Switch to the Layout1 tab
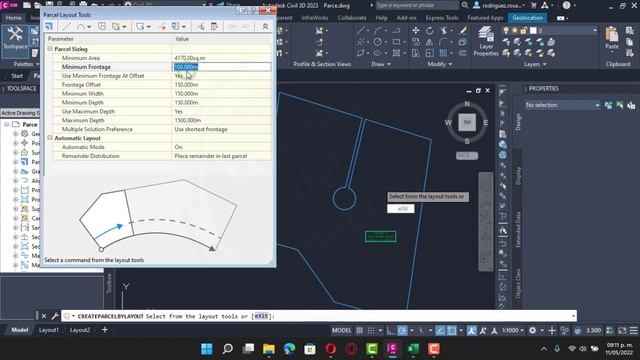This screenshot has height=360, width=640. [49, 330]
